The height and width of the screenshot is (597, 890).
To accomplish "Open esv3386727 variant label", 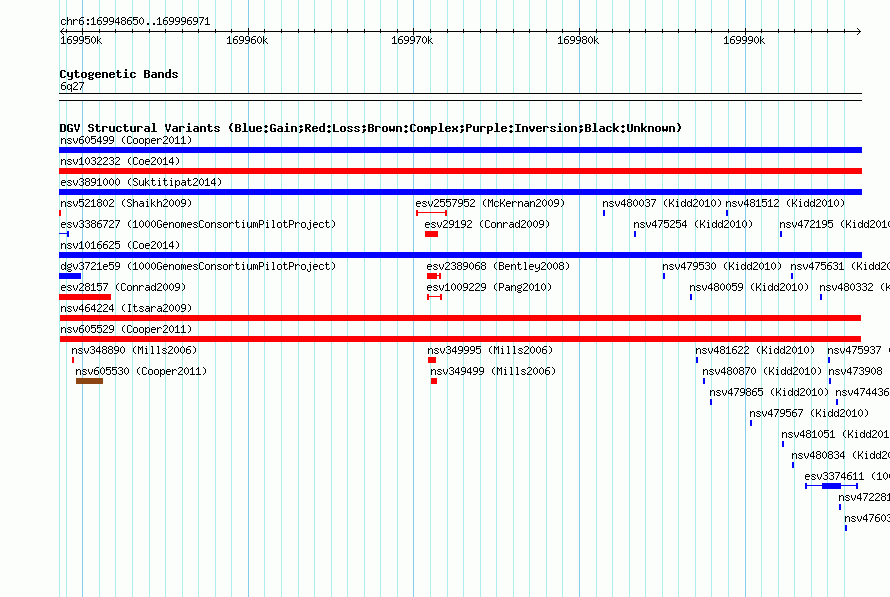I will [198, 224].
